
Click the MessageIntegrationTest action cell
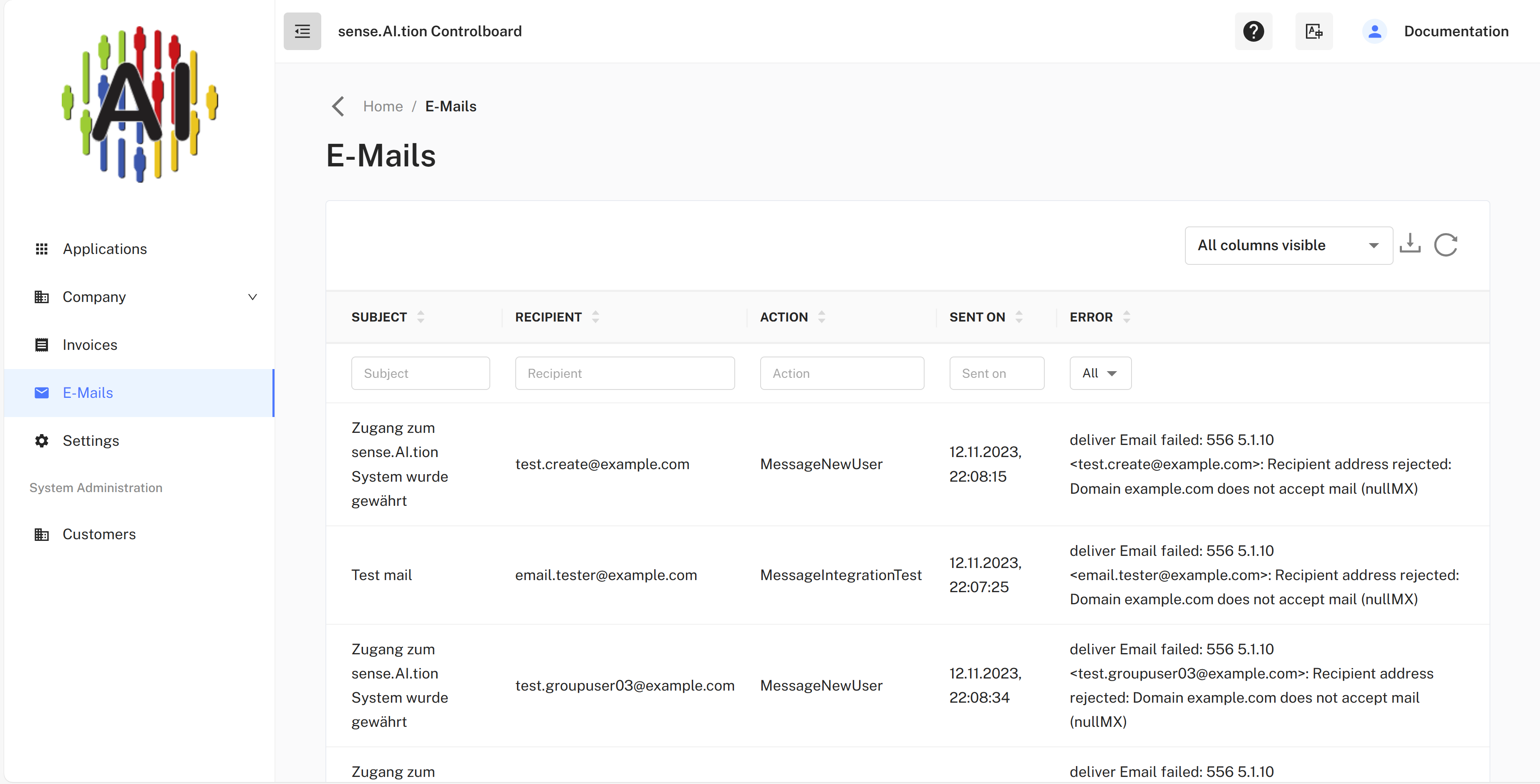pyautogui.click(x=841, y=575)
